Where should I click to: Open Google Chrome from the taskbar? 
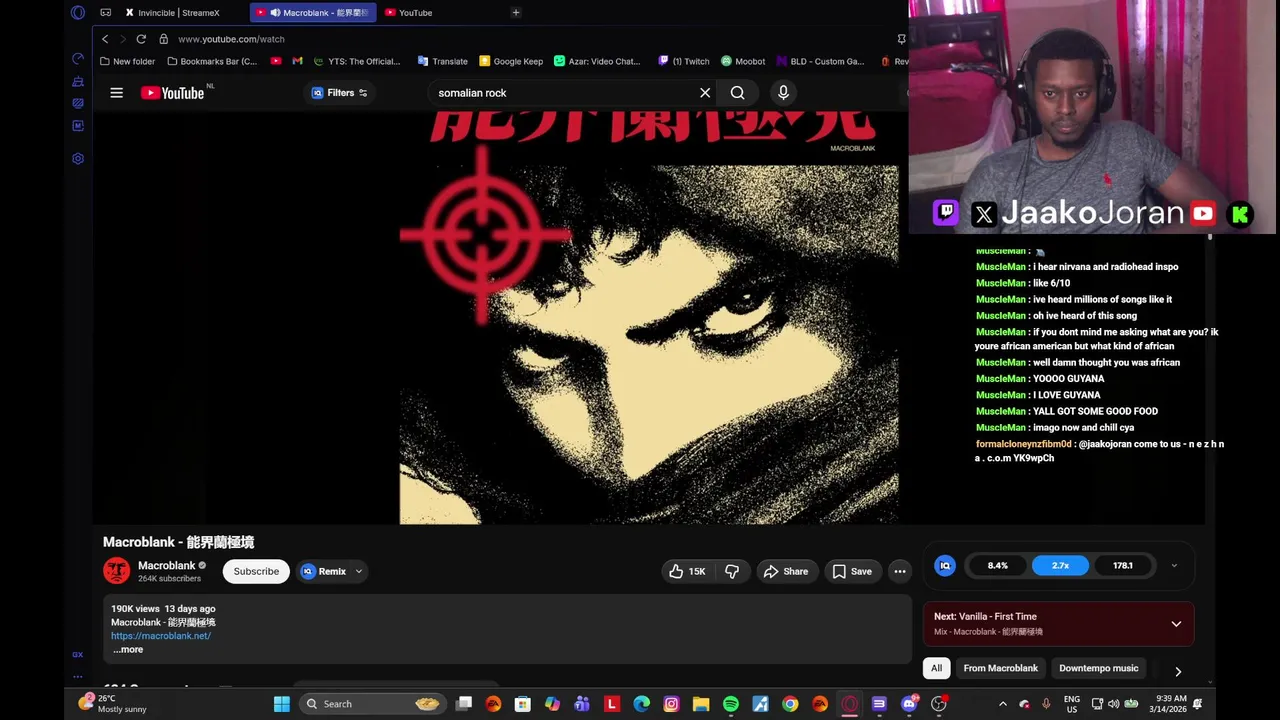coord(790,704)
